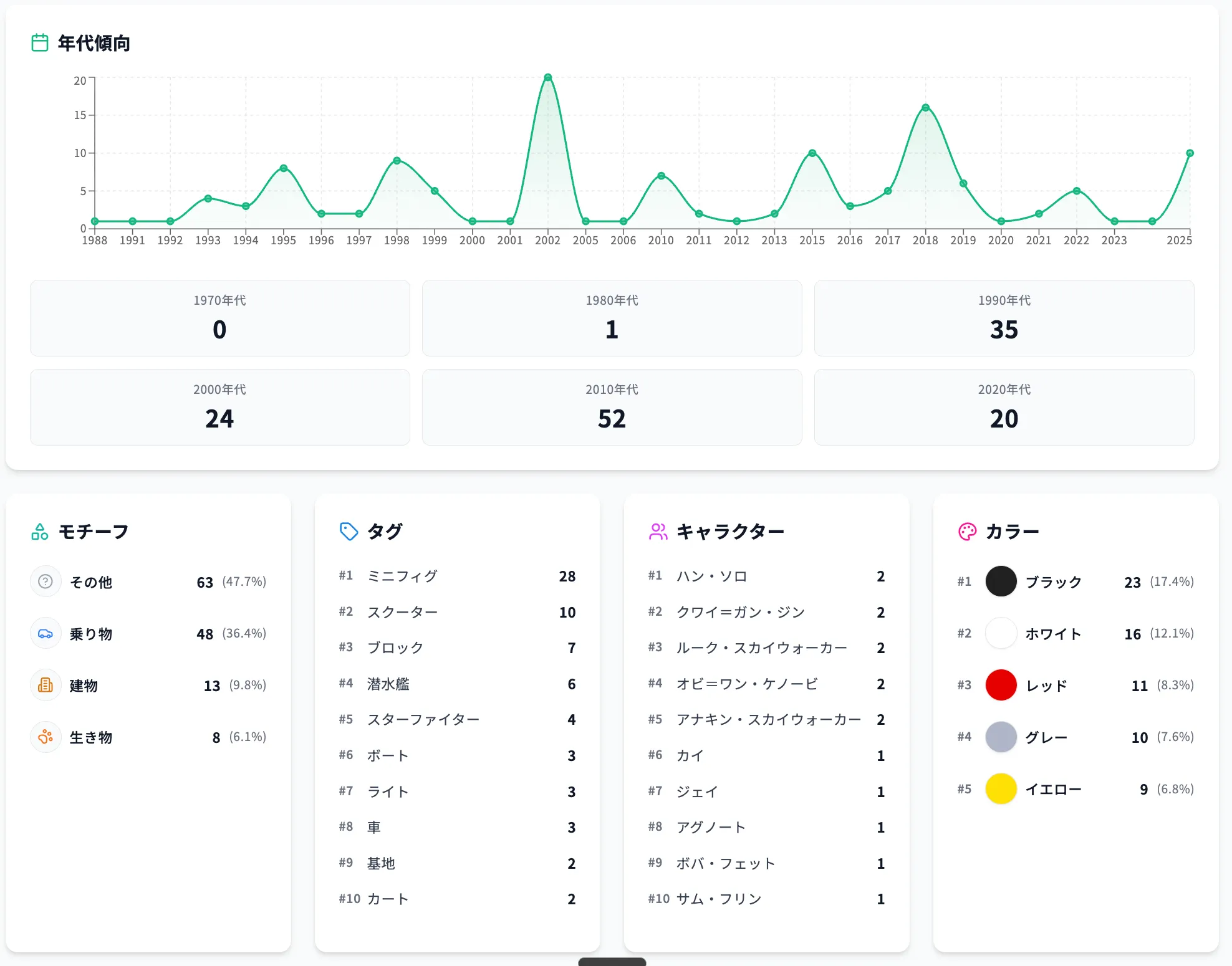Click the 2018 data point on the chart

click(x=926, y=108)
